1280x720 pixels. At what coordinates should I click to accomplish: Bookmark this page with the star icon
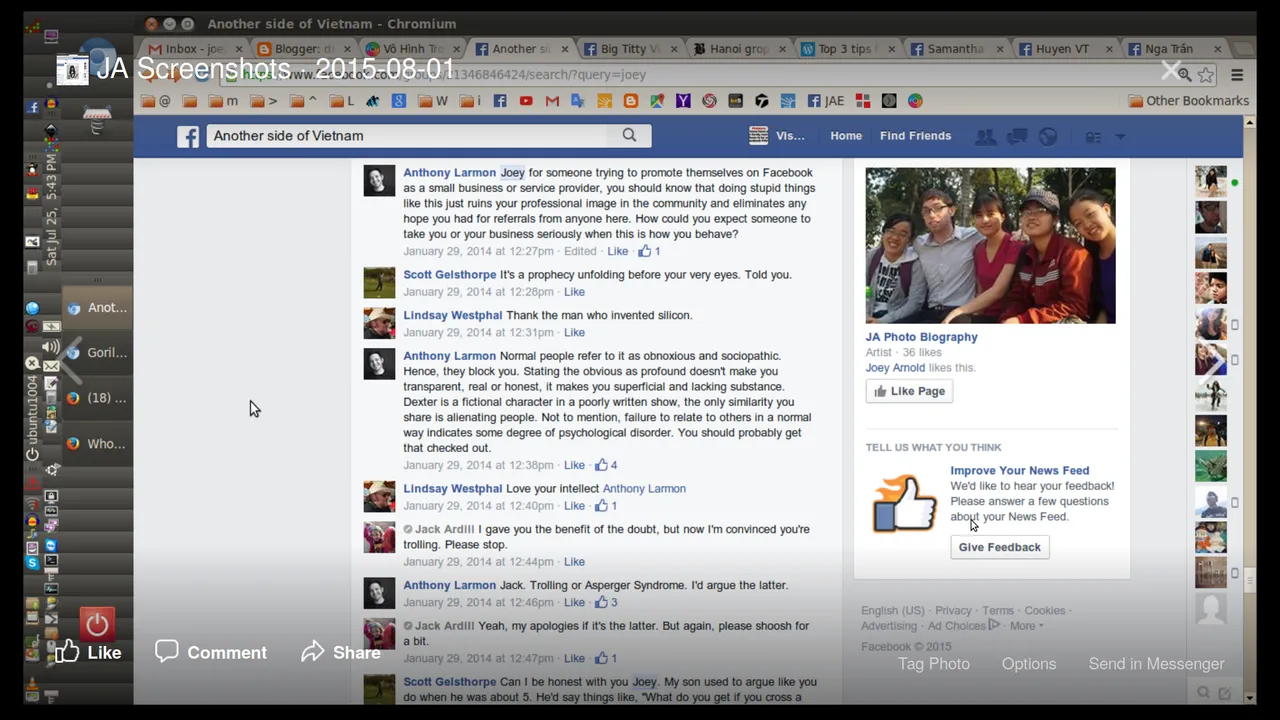click(1206, 75)
